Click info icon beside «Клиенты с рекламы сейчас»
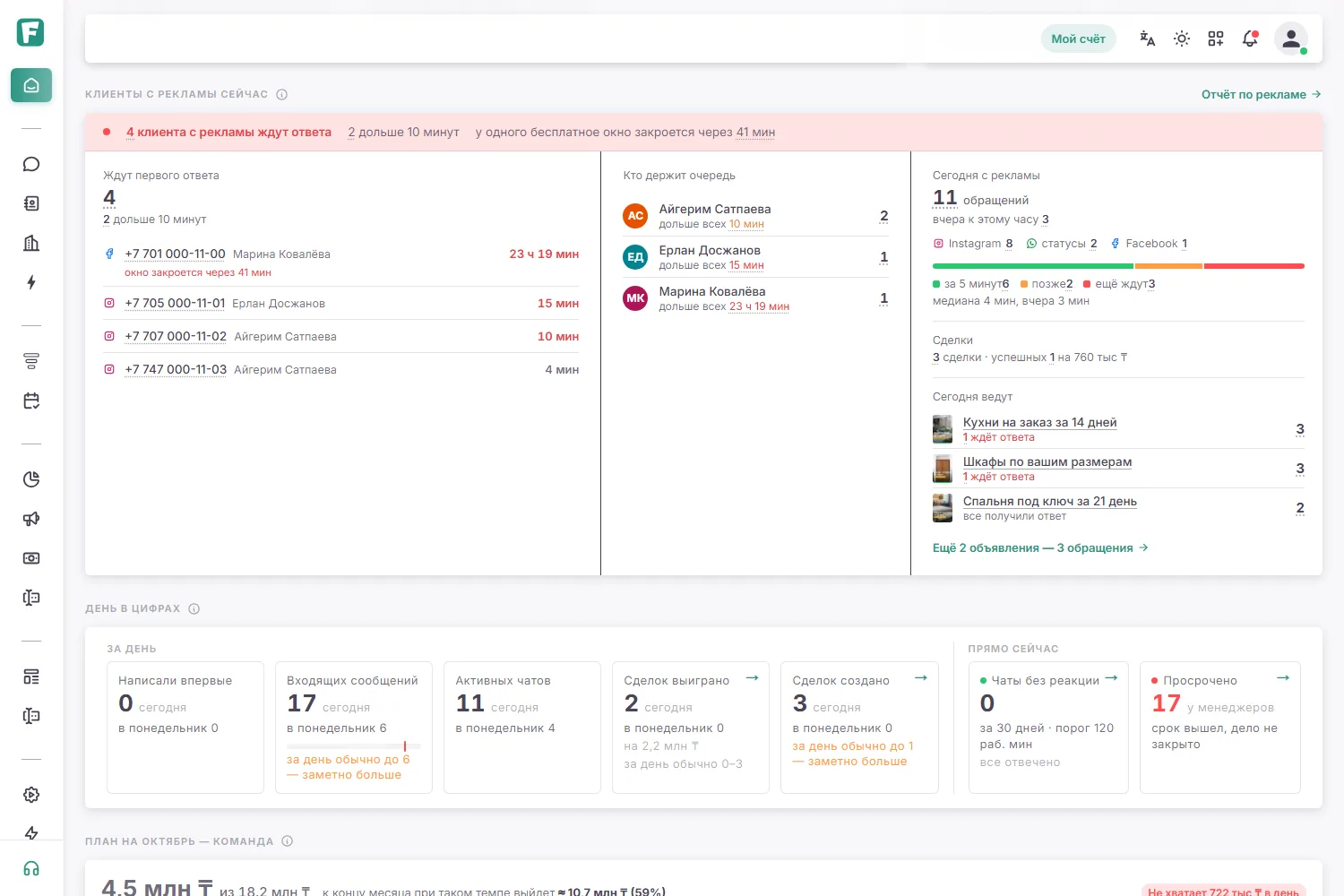 point(282,94)
